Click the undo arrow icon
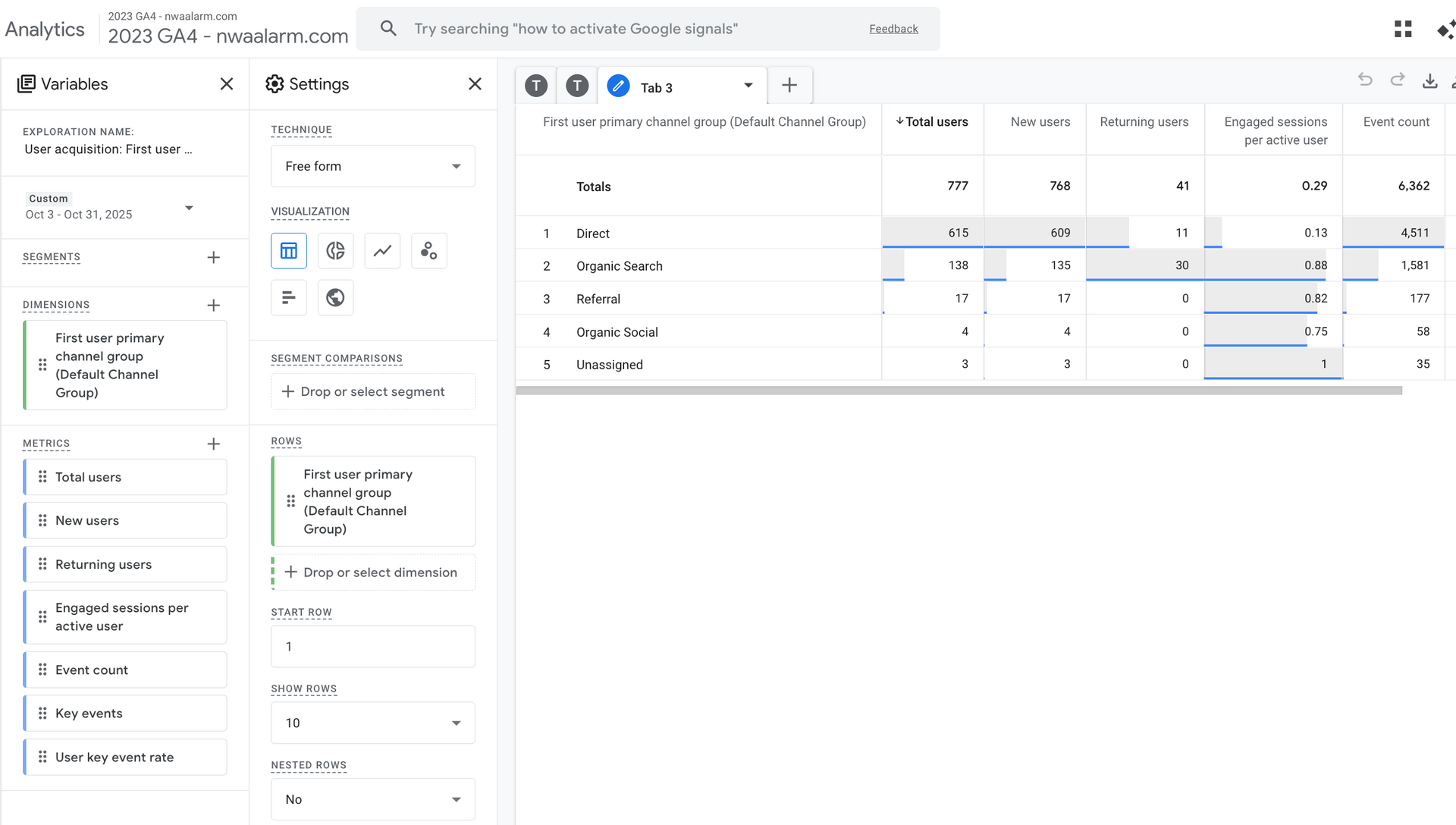The image size is (1456, 825). (1365, 80)
